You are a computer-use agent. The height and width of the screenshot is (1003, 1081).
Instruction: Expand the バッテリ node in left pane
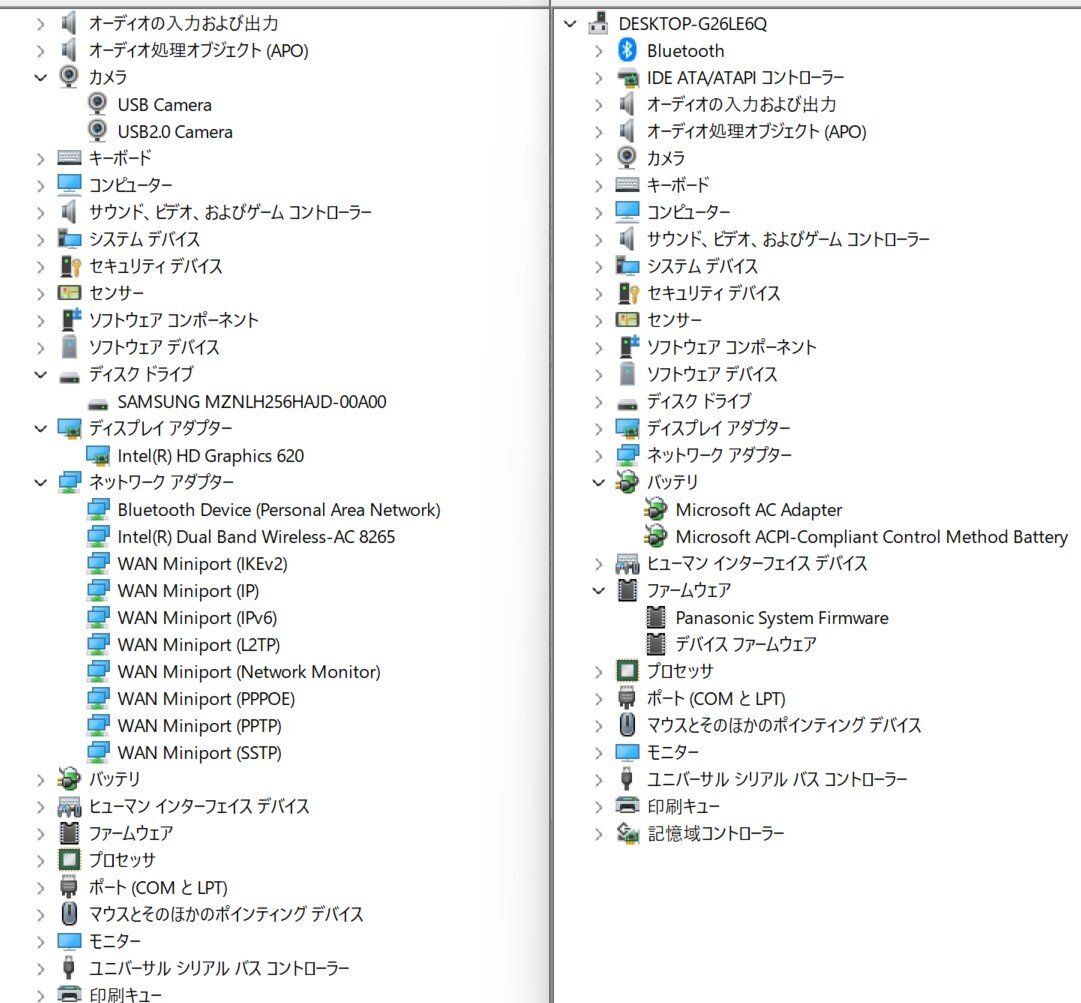click(x=41, y=779)
